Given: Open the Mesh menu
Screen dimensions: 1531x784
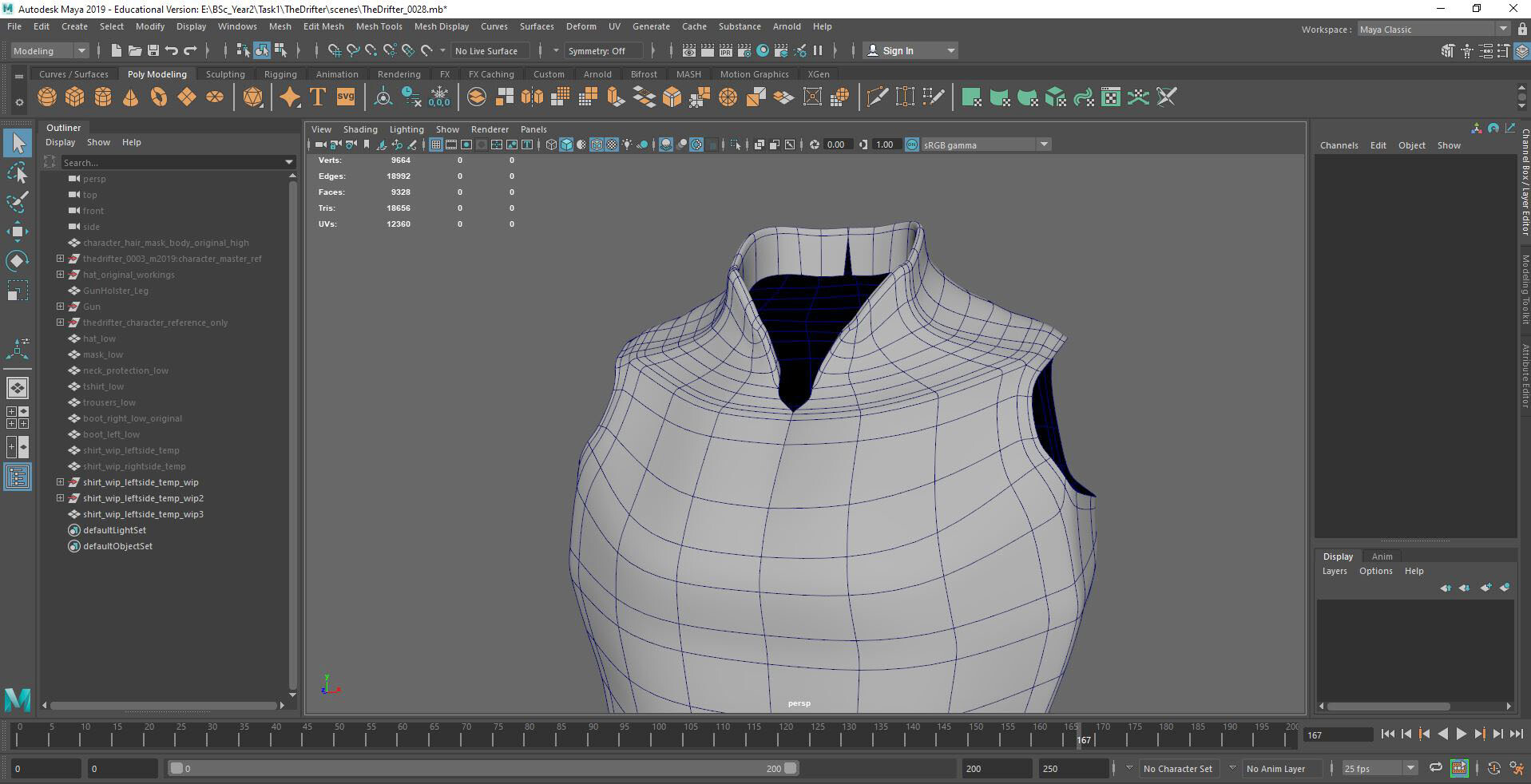Looking at the screenshot, I should pos(280,26).
